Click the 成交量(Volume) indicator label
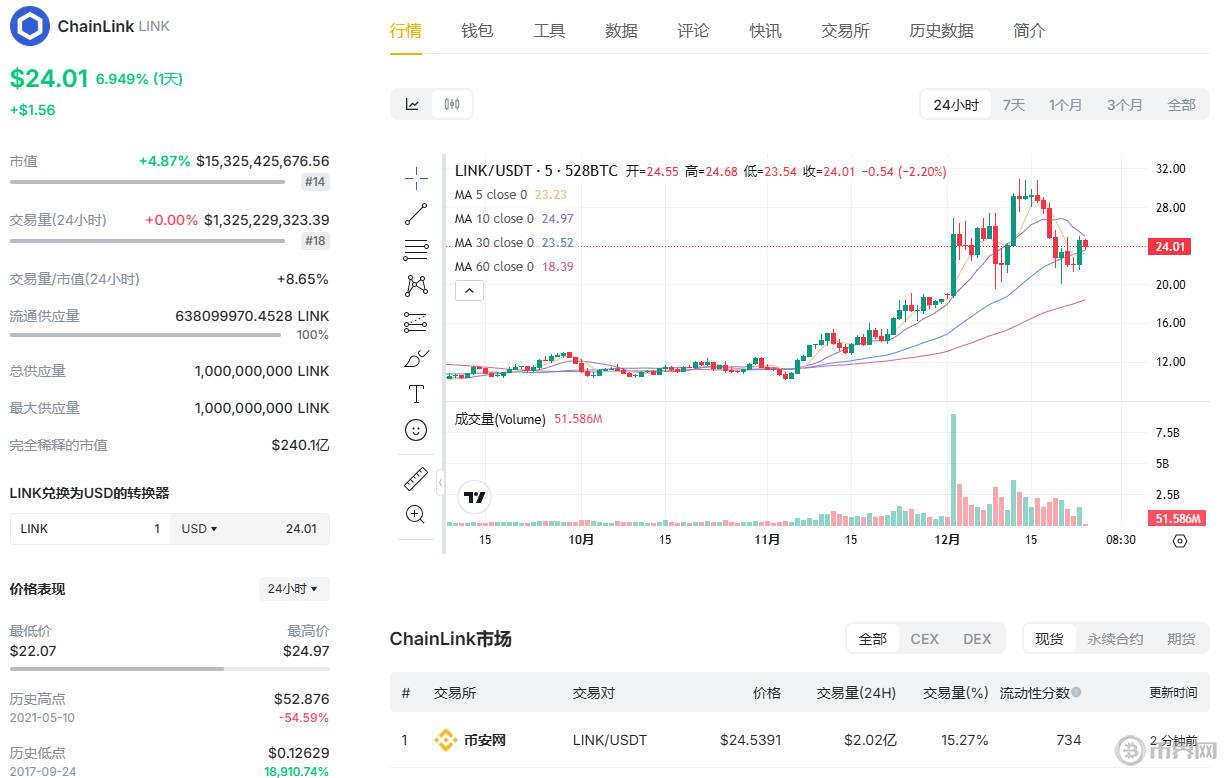 pos(500,420)
